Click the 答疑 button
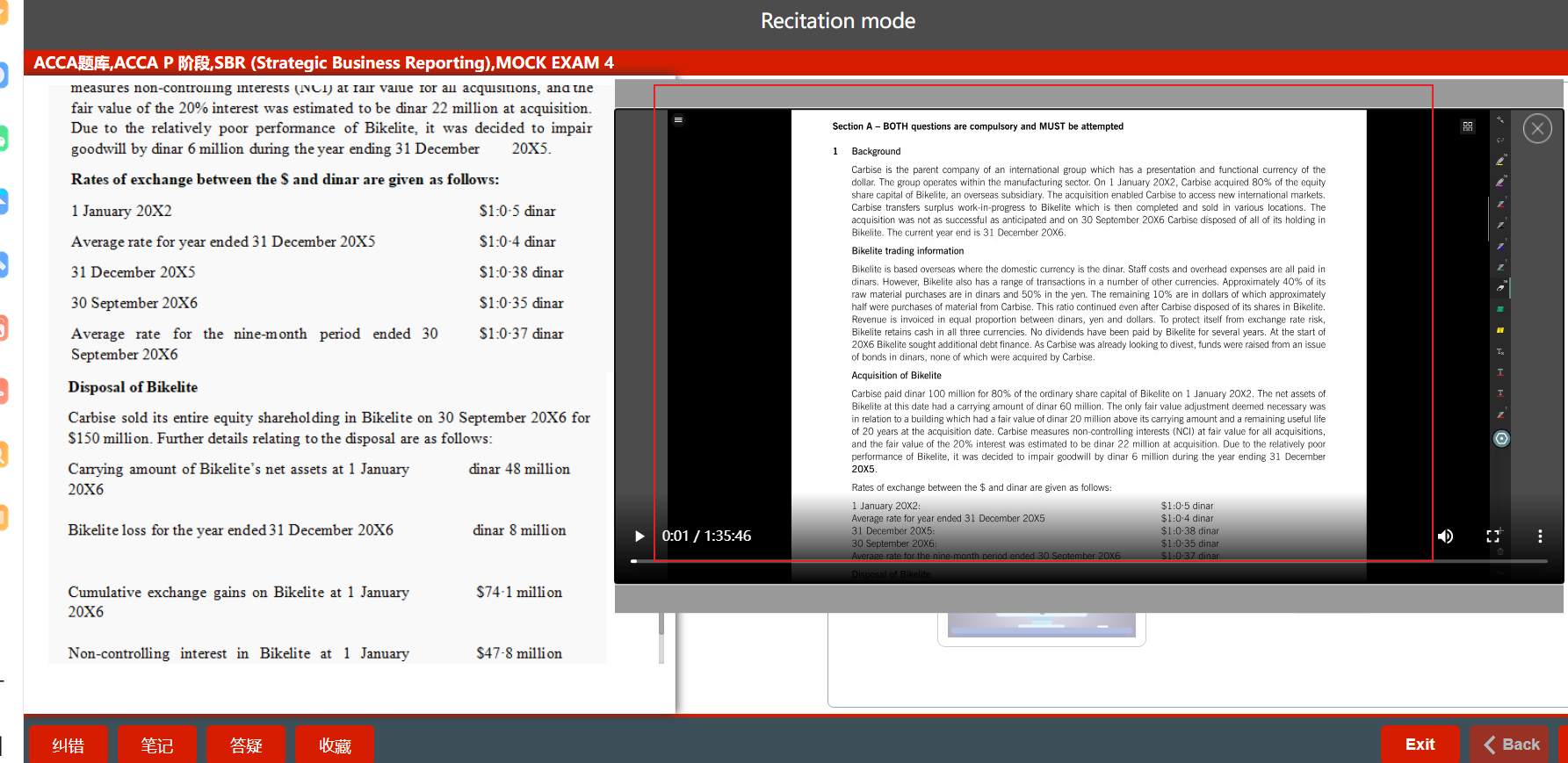Viewport: 1568px width, 763px height. click(246, 745)
